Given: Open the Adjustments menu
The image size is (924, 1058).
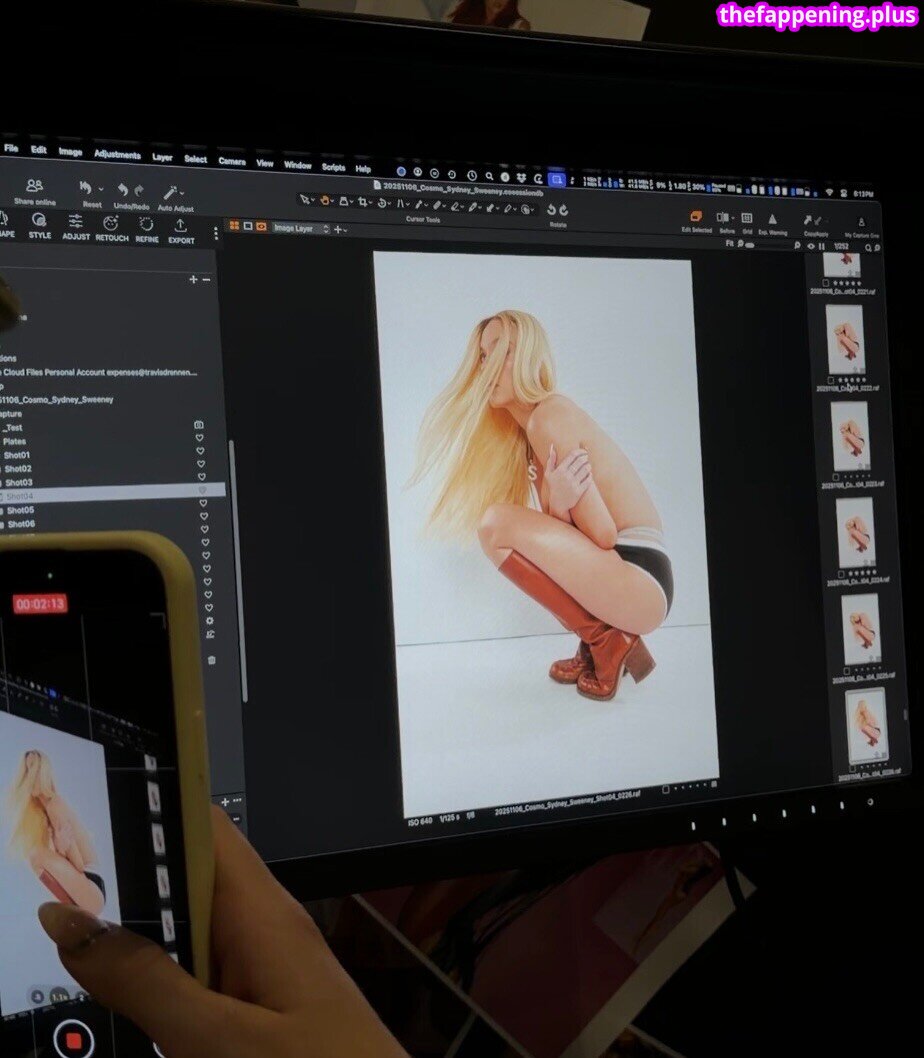Looking at the screenshot, I should coord(117,154).
